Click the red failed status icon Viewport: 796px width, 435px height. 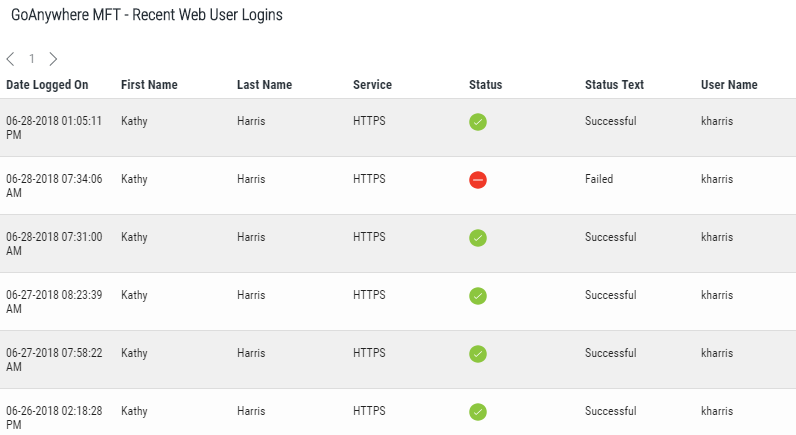(x=478, y=180)
